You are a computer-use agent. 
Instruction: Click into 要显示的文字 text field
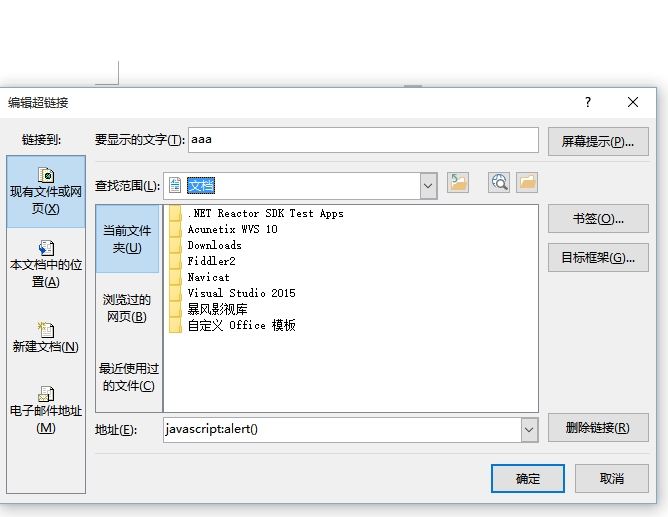tap(363, 140)
